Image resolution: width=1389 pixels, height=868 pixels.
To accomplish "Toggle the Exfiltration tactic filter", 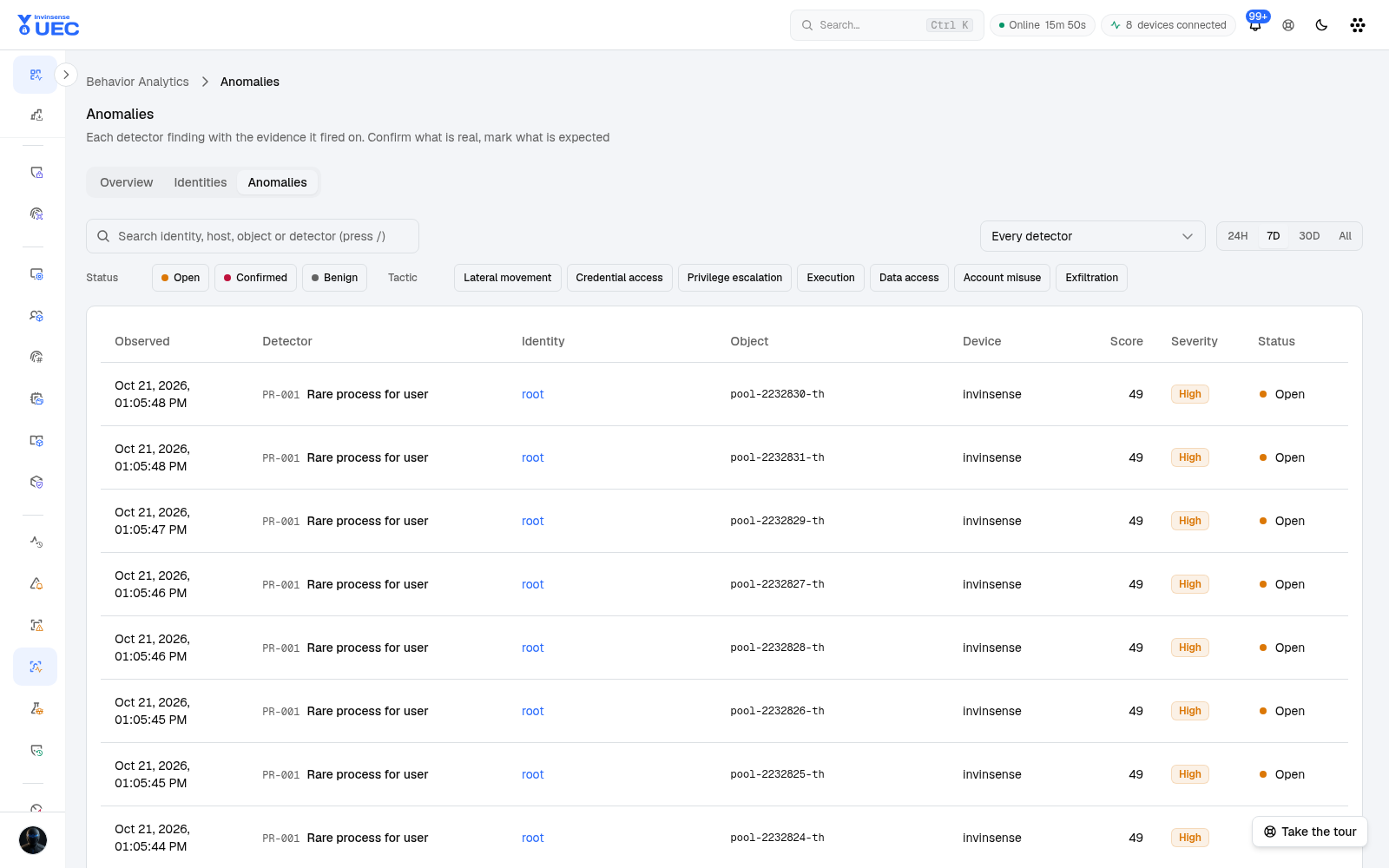I will coord(1091,278).
